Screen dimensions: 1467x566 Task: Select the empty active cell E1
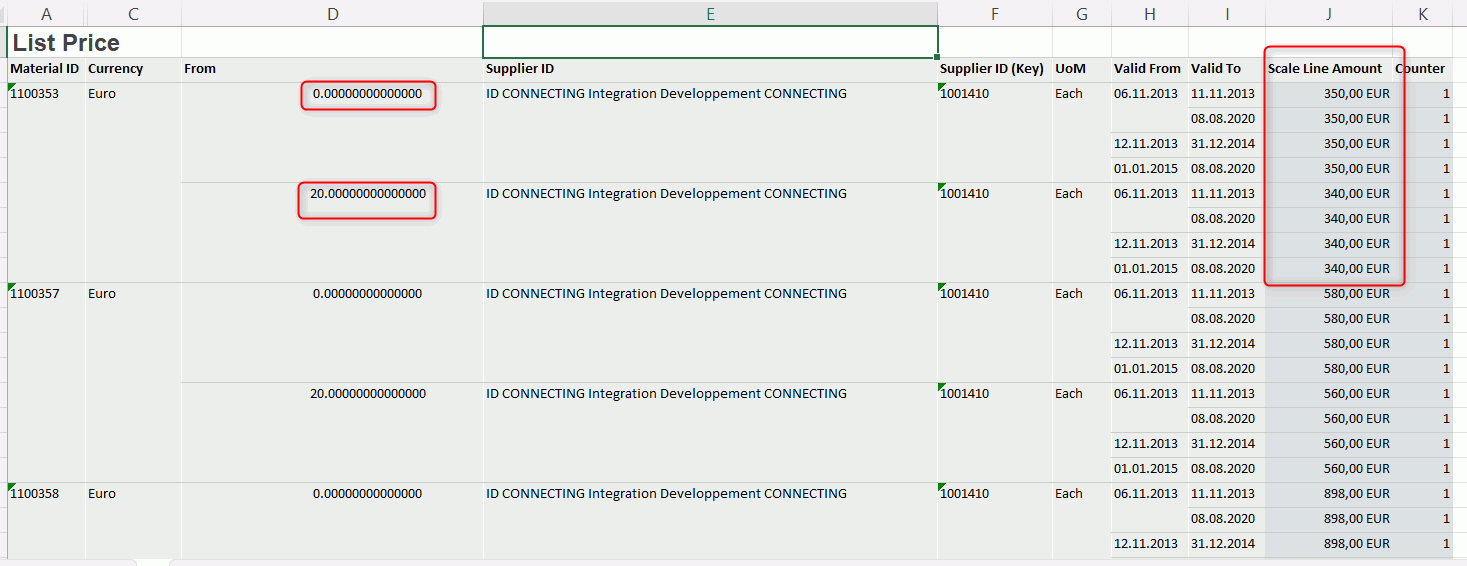(x=710, y=43)
